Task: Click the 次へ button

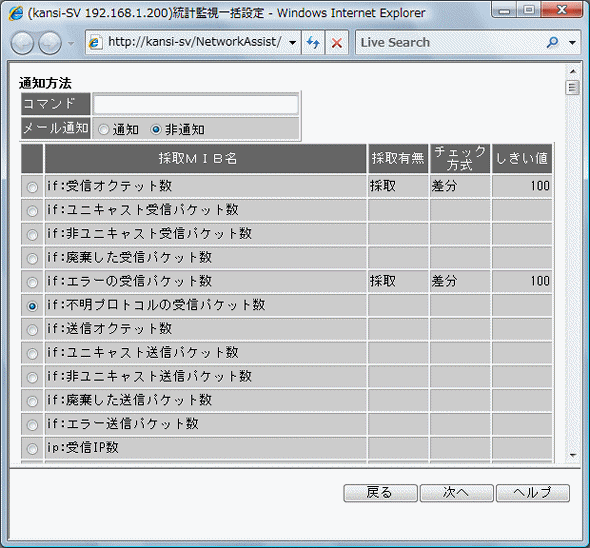Action: point(456,493)
